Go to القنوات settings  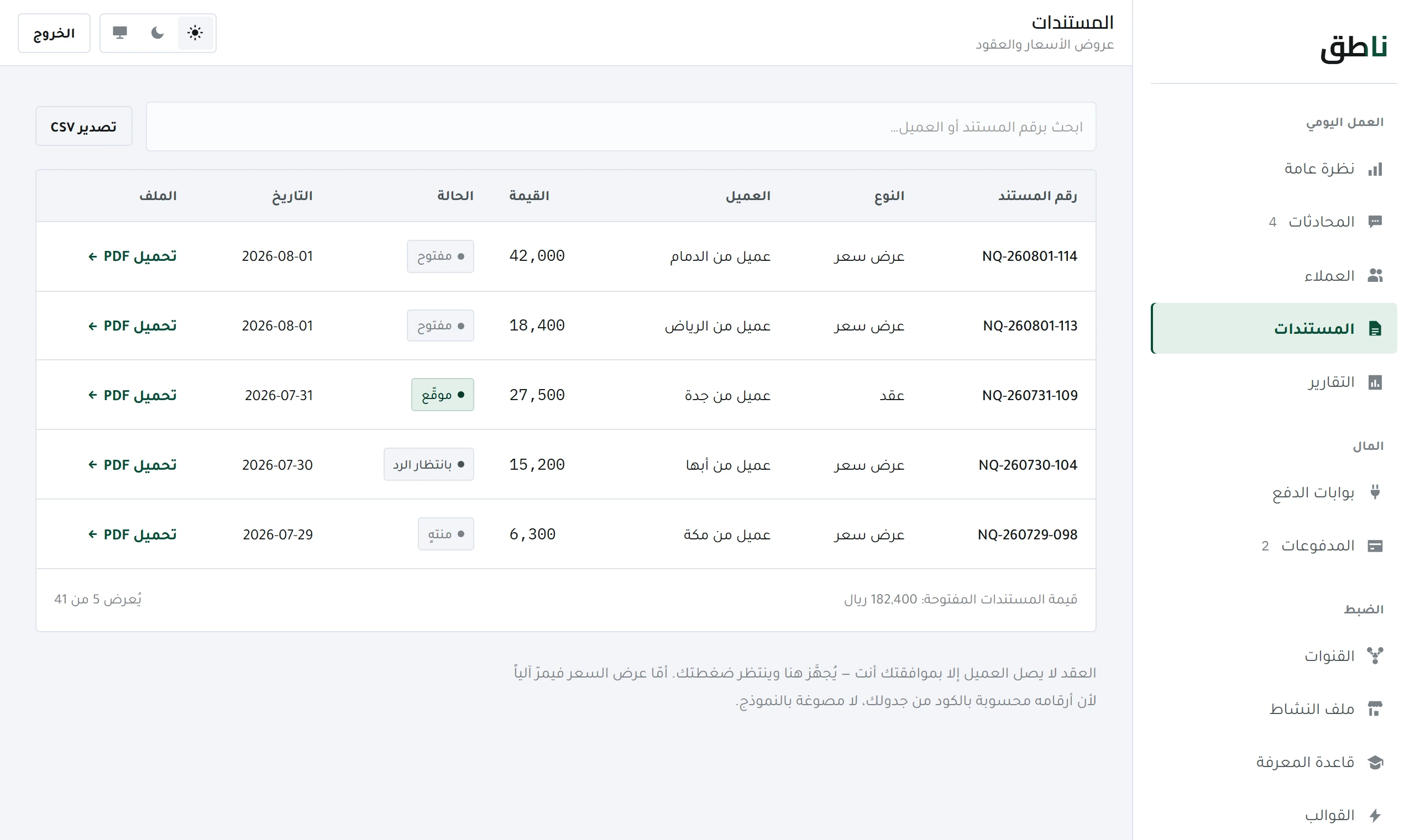(x=1273, y=655)
